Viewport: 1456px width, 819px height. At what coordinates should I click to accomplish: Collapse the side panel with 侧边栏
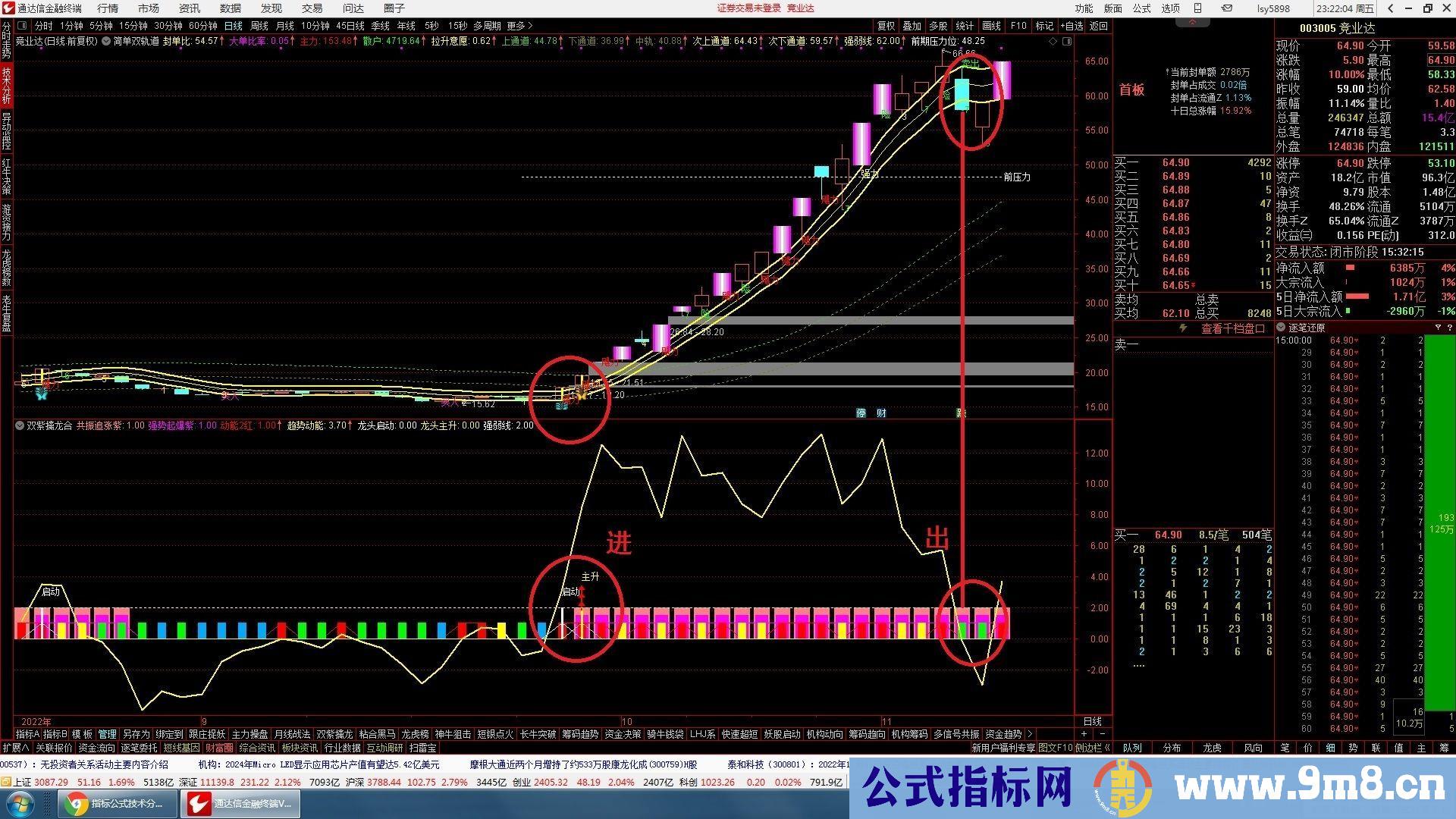1093,748
